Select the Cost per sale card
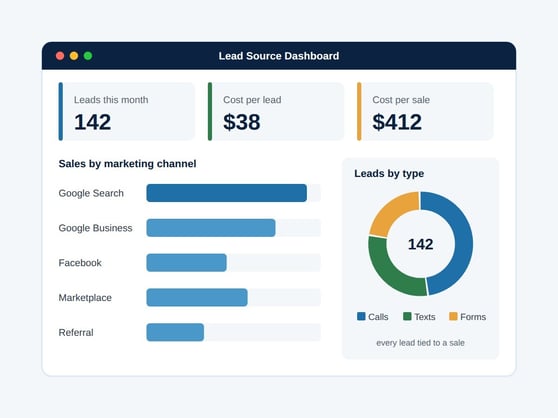The width and height of the screenshot is (558, 418). 425,111
